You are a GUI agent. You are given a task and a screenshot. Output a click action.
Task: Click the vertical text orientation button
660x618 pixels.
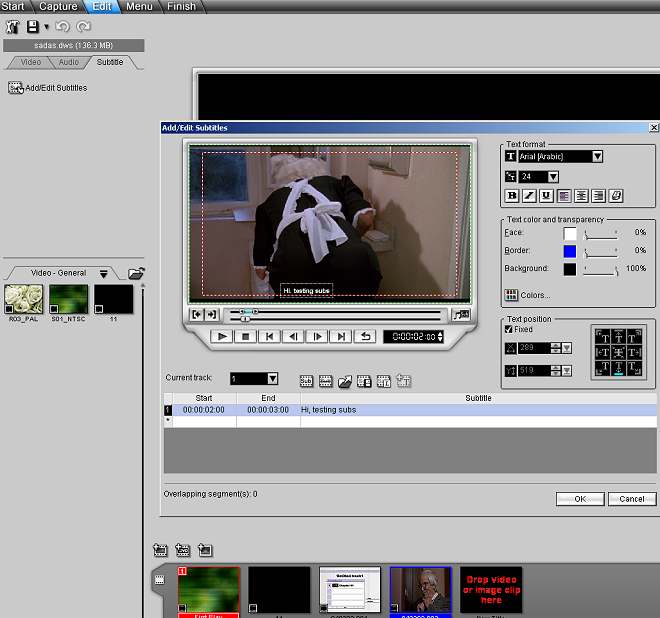[x=616, y=196]
